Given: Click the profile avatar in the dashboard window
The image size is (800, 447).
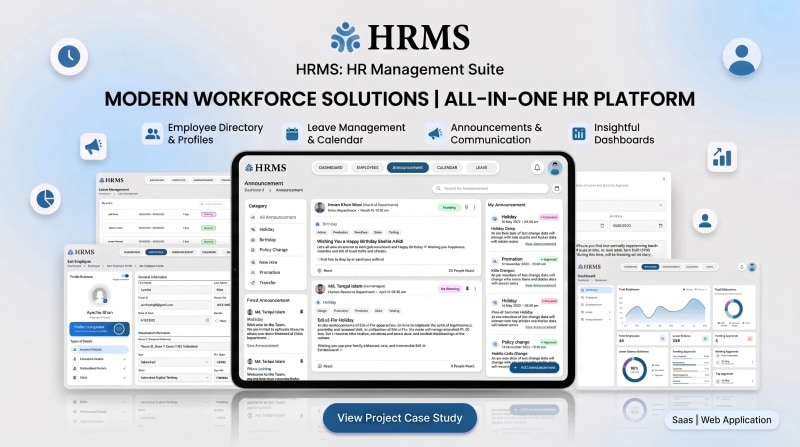Looking at the screenshot, I should [752, 267].
